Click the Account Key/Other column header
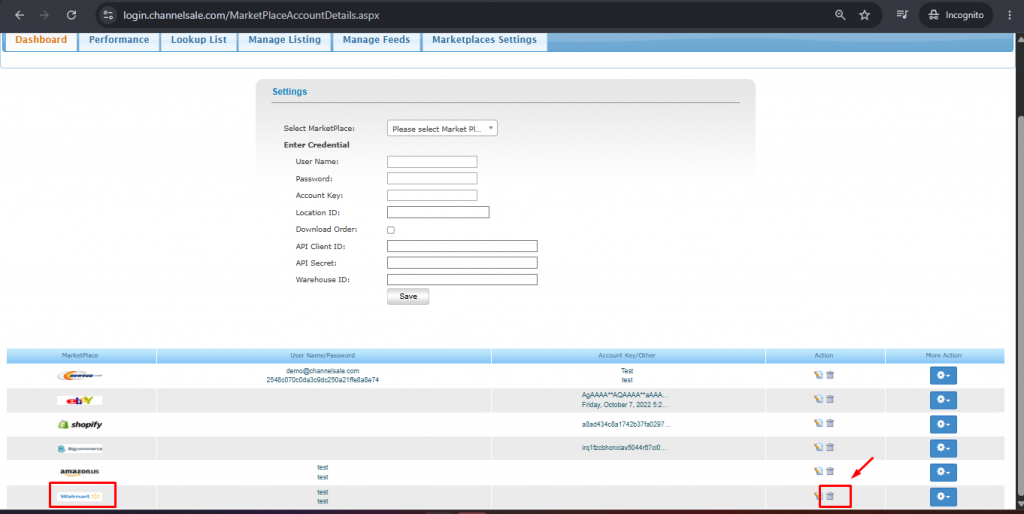 pyautogui.click(x=627, y=355)
